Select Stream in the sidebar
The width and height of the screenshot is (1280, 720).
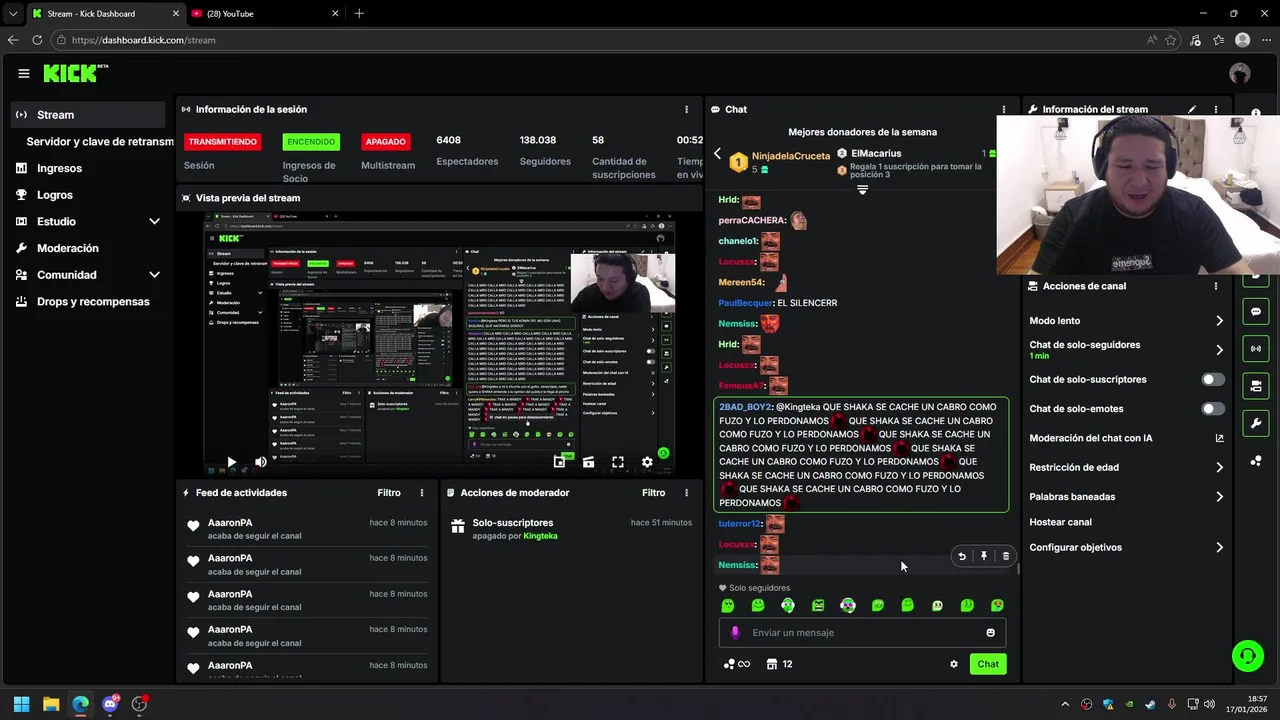89,115
